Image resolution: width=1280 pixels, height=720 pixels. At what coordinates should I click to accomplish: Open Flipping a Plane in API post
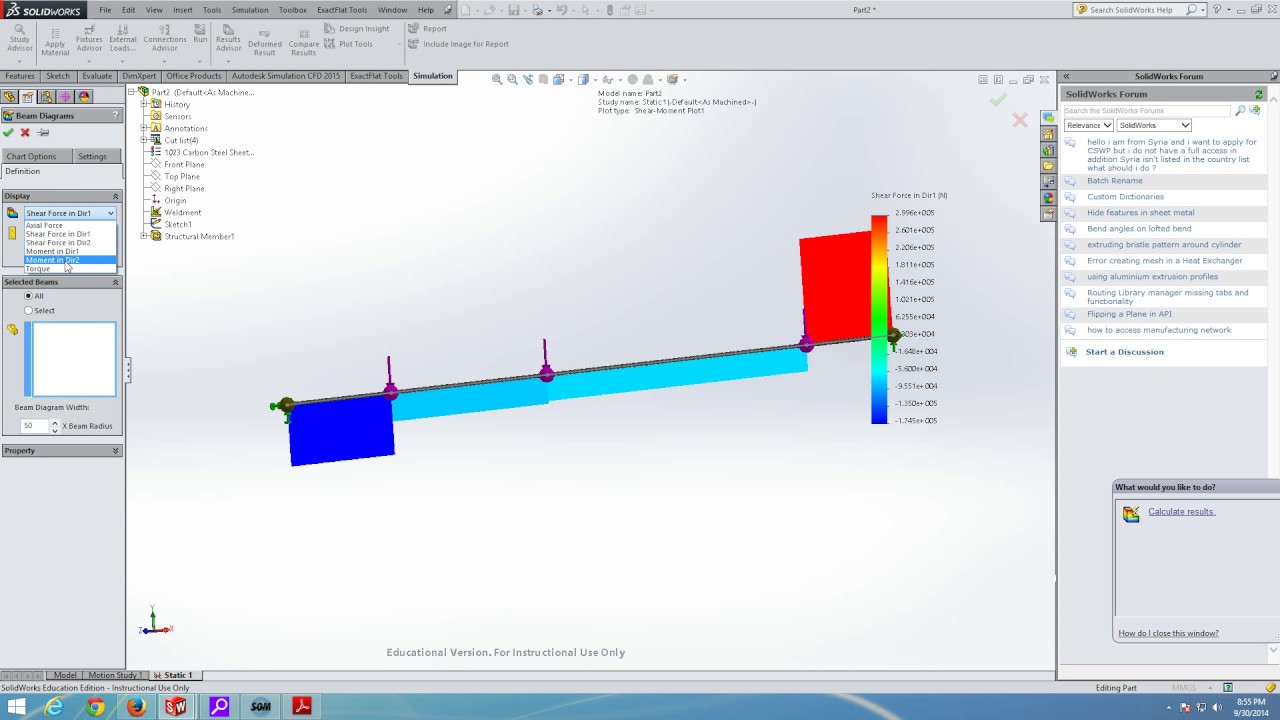pyautogui.click(x=1129, y=314)
